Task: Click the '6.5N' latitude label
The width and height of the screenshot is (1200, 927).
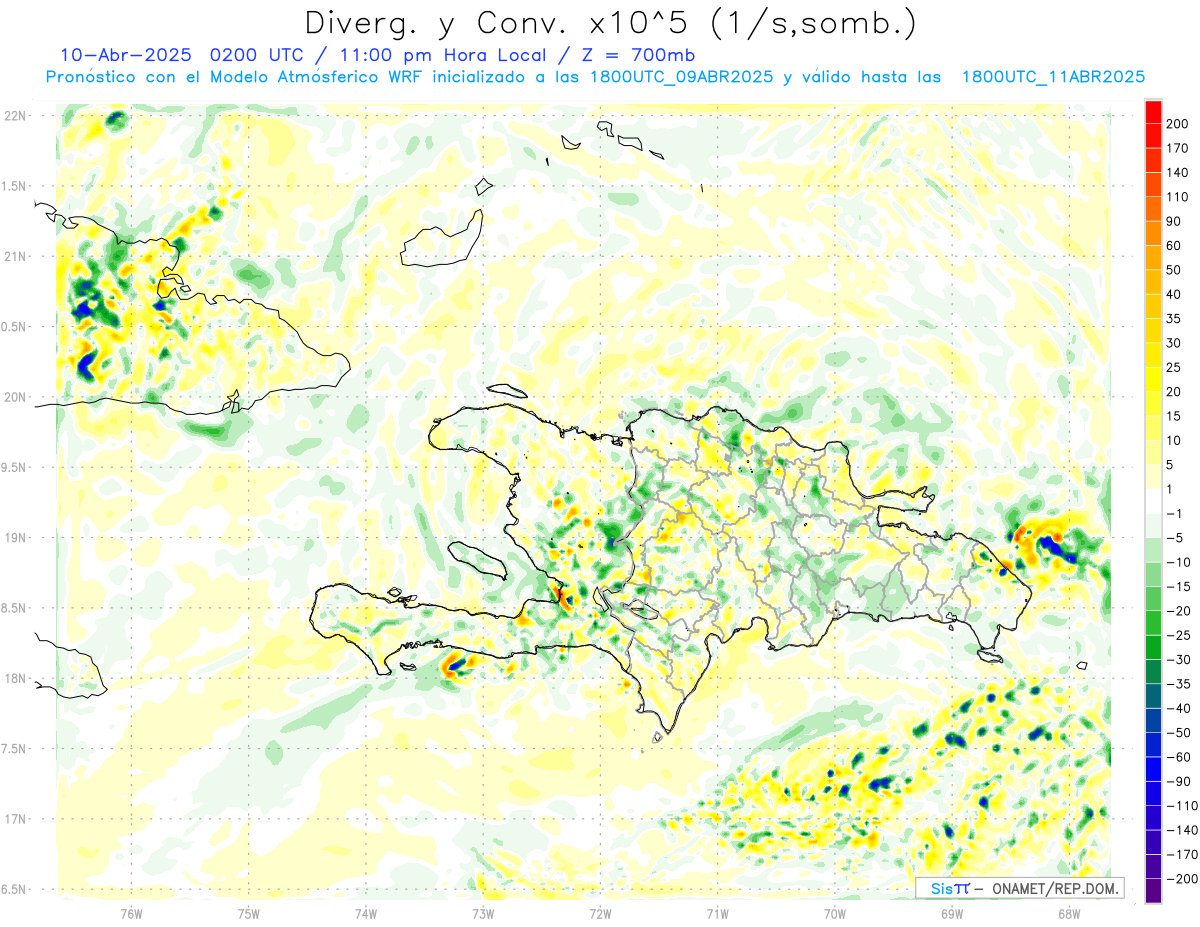Action: click(x=14, y=889)
